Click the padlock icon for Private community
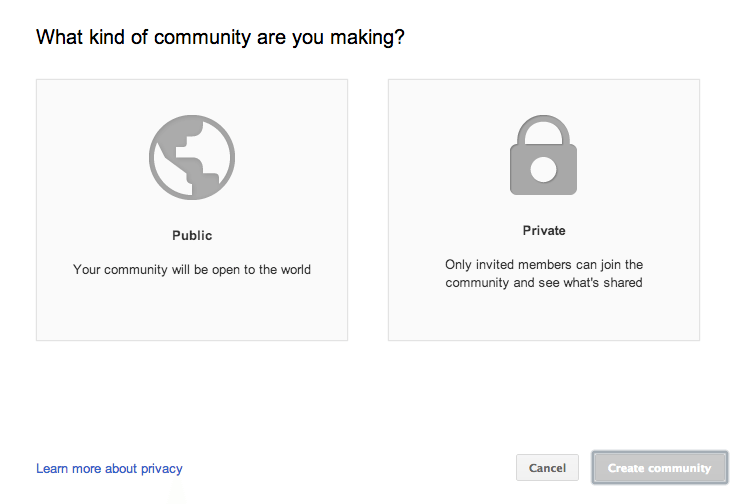 point(543,155)
